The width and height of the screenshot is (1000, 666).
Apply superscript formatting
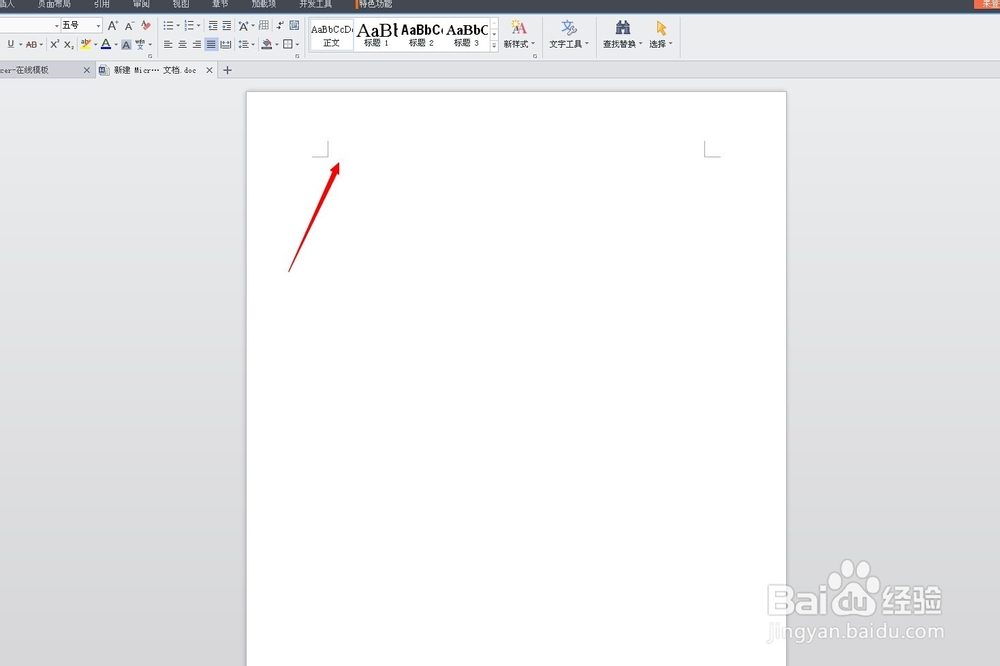click(x=54, y=44)
